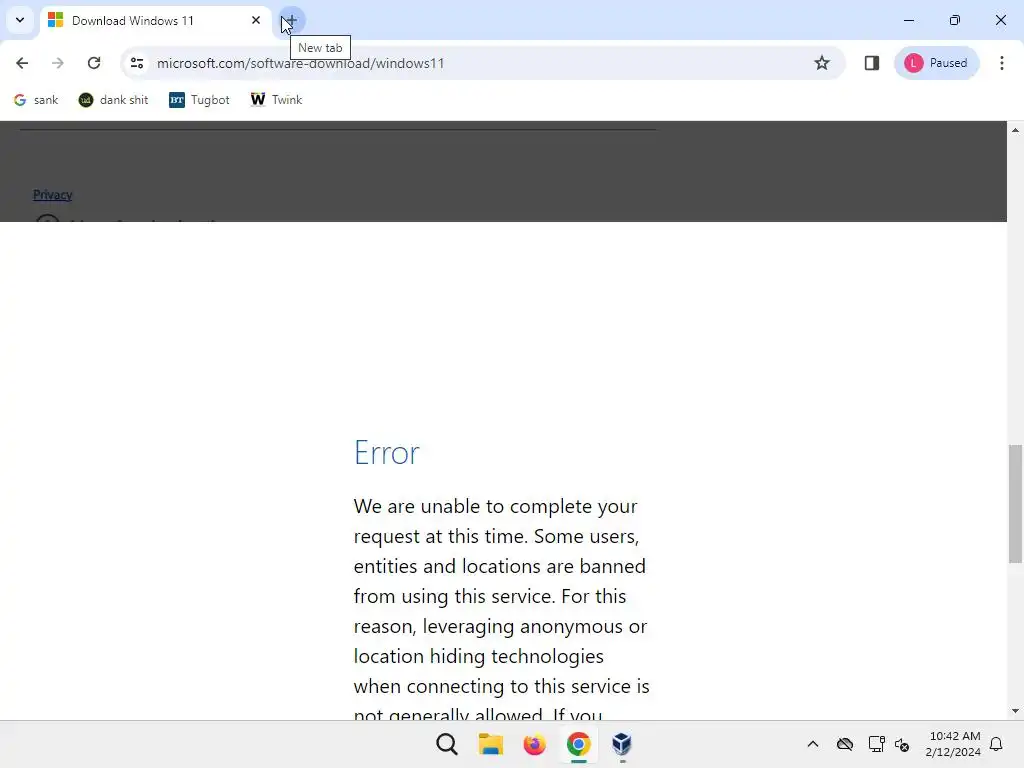Show hidden system tray icons
This screenshot has height=768, width=1024.
tap(812, 744)
